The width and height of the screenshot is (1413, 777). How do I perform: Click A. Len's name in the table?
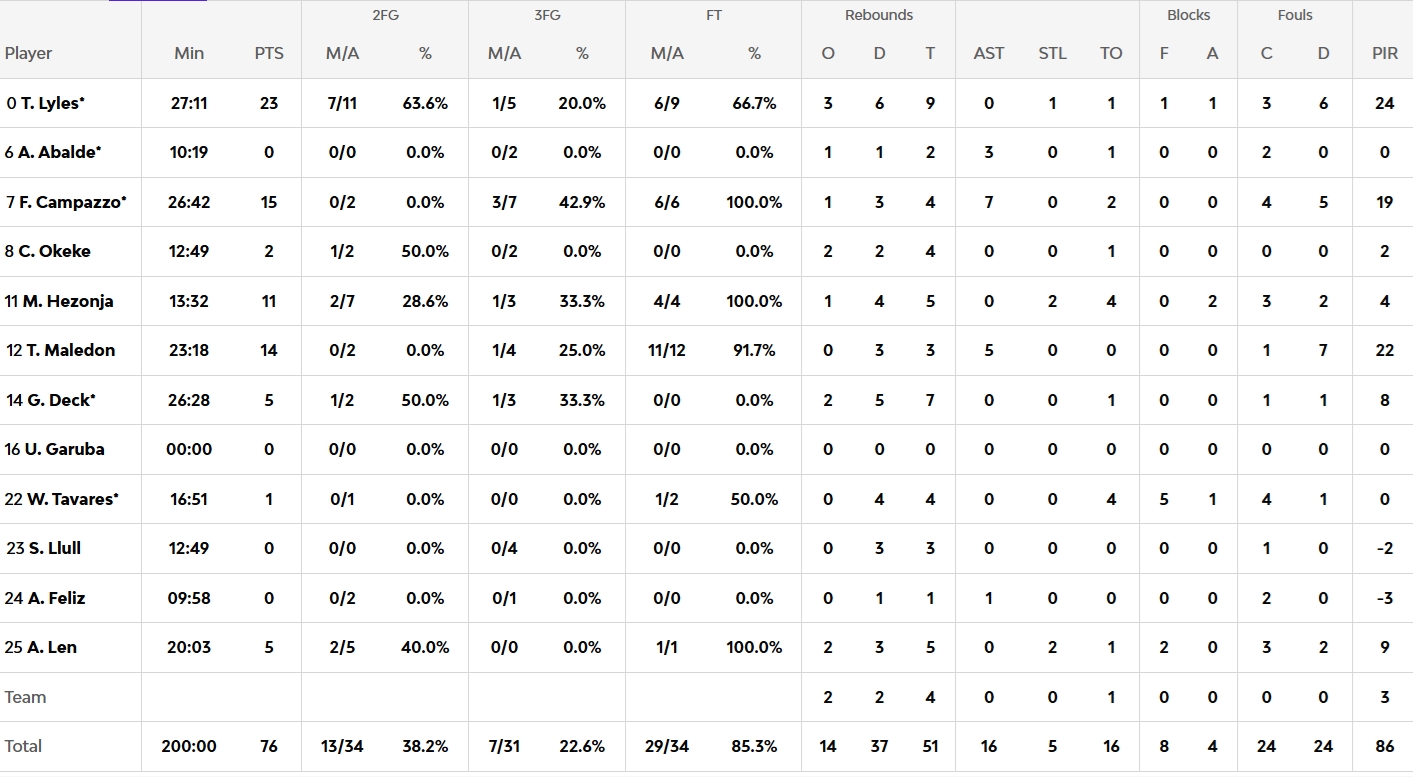pos(52,647)
